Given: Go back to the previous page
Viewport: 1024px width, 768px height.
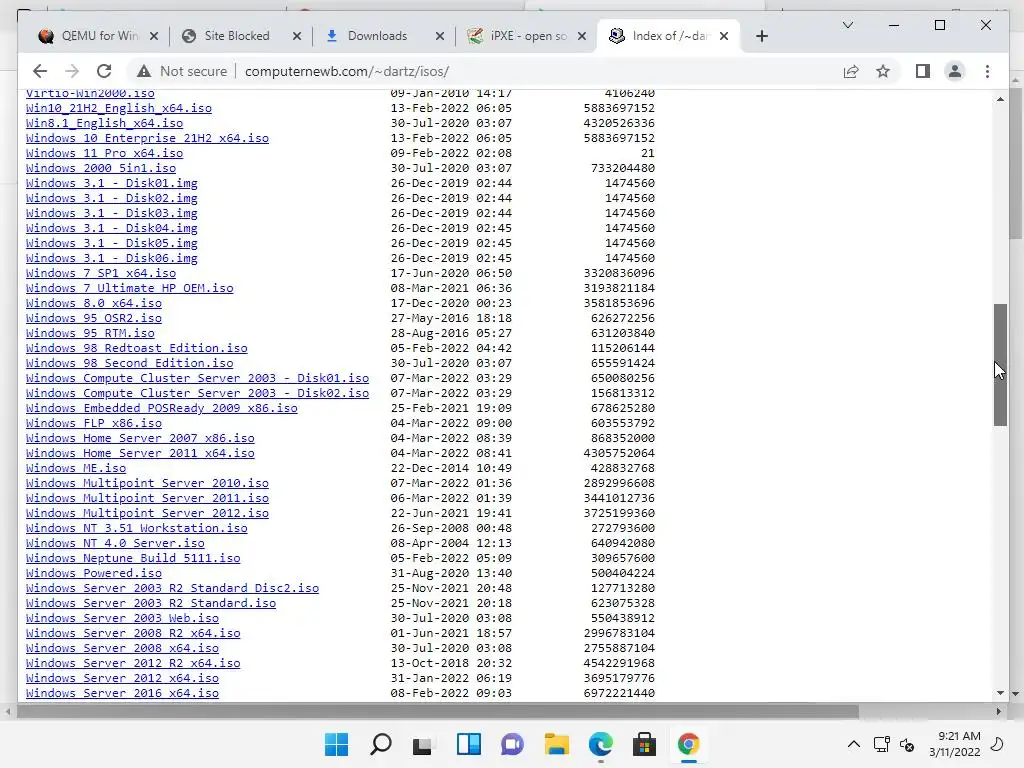Looking at the screenshot, I should (x=40, y=71).
